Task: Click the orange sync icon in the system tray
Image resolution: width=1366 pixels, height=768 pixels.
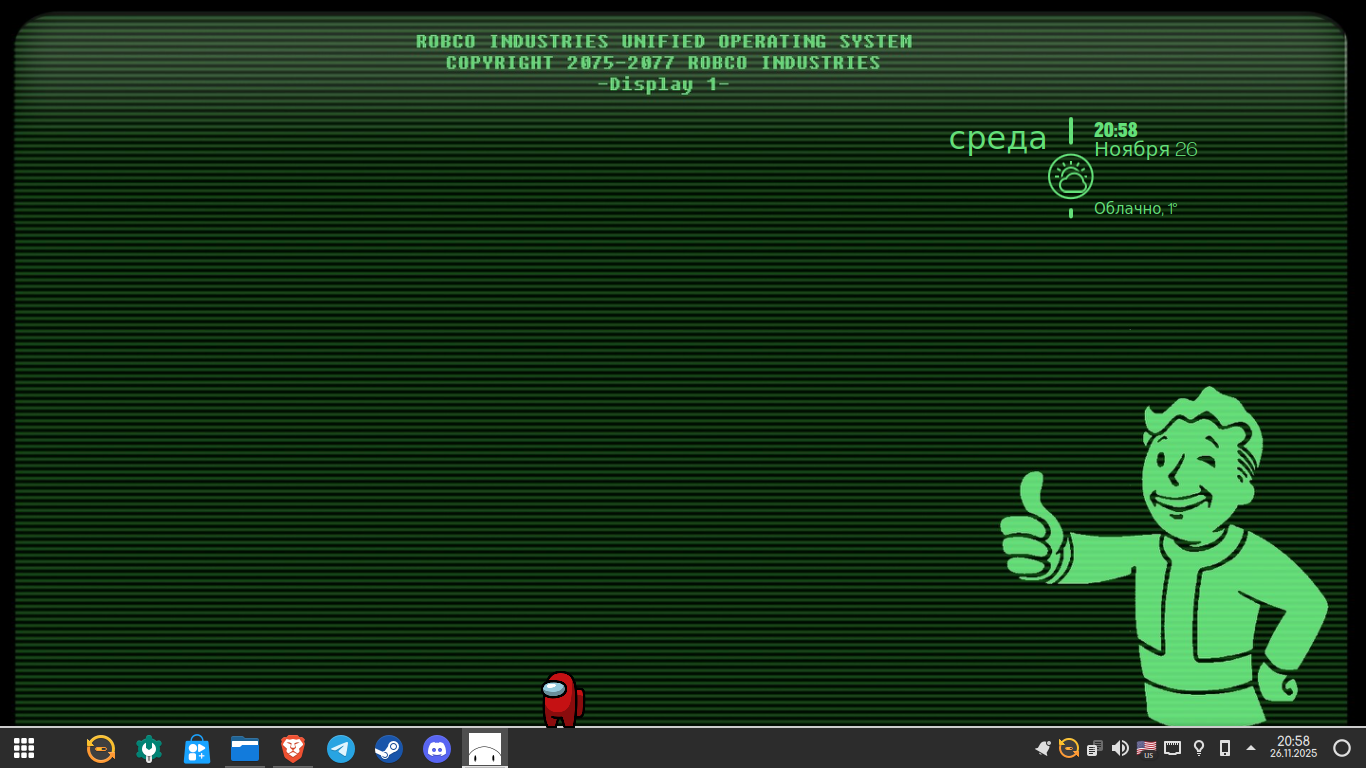Action: pos(1069,748)
